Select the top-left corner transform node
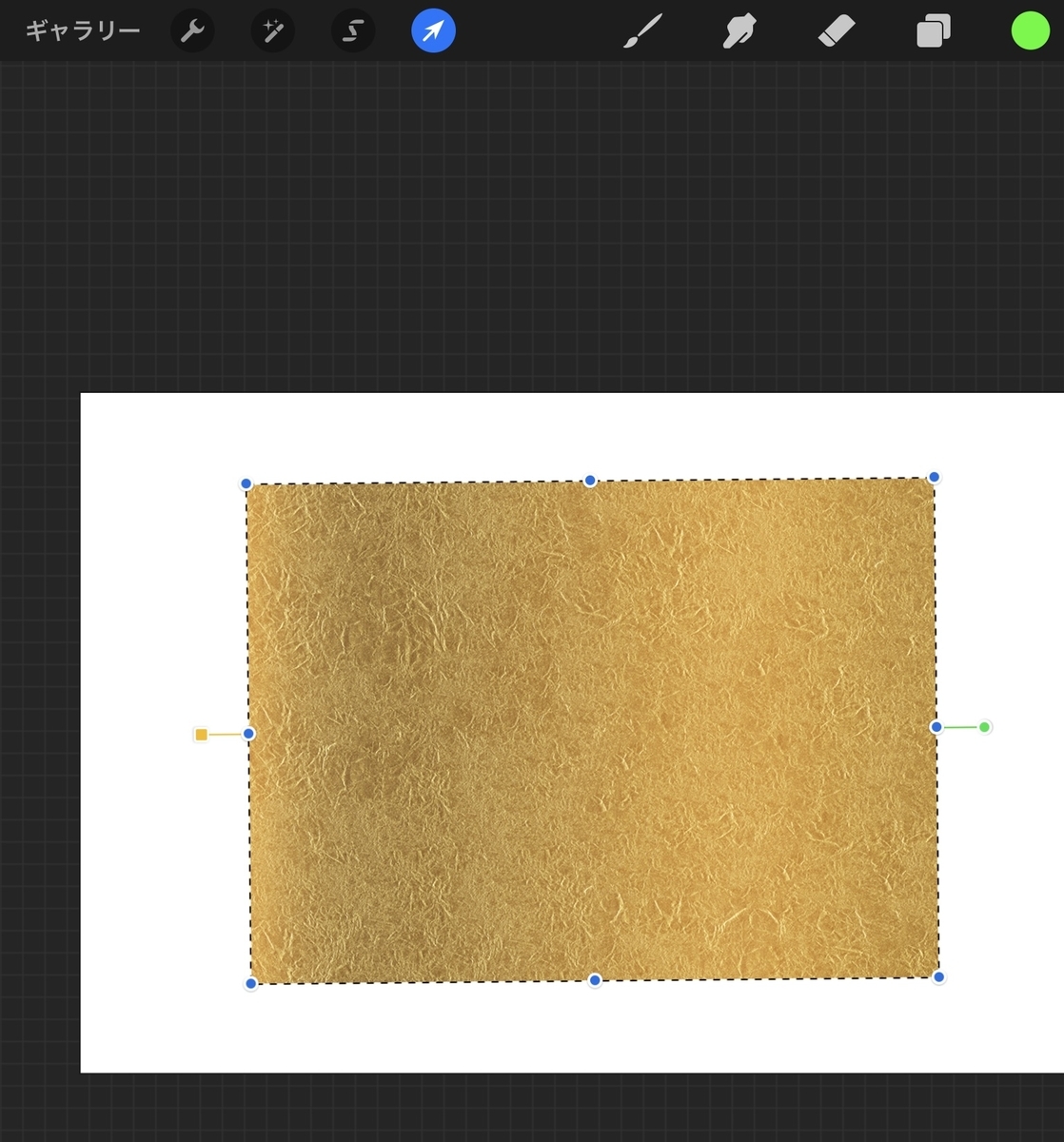 click(246, 483)
